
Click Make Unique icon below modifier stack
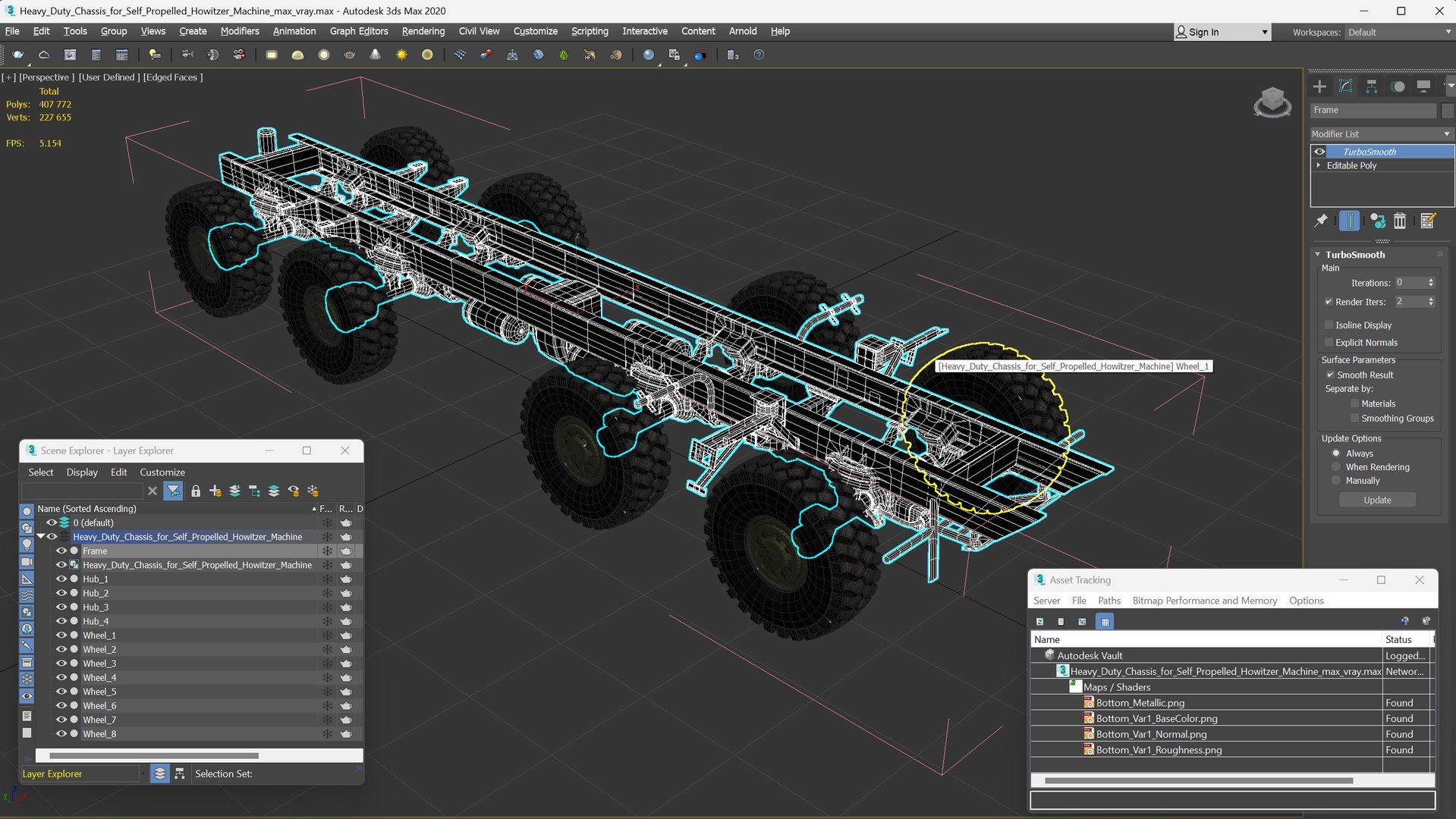coord(1378,221)
